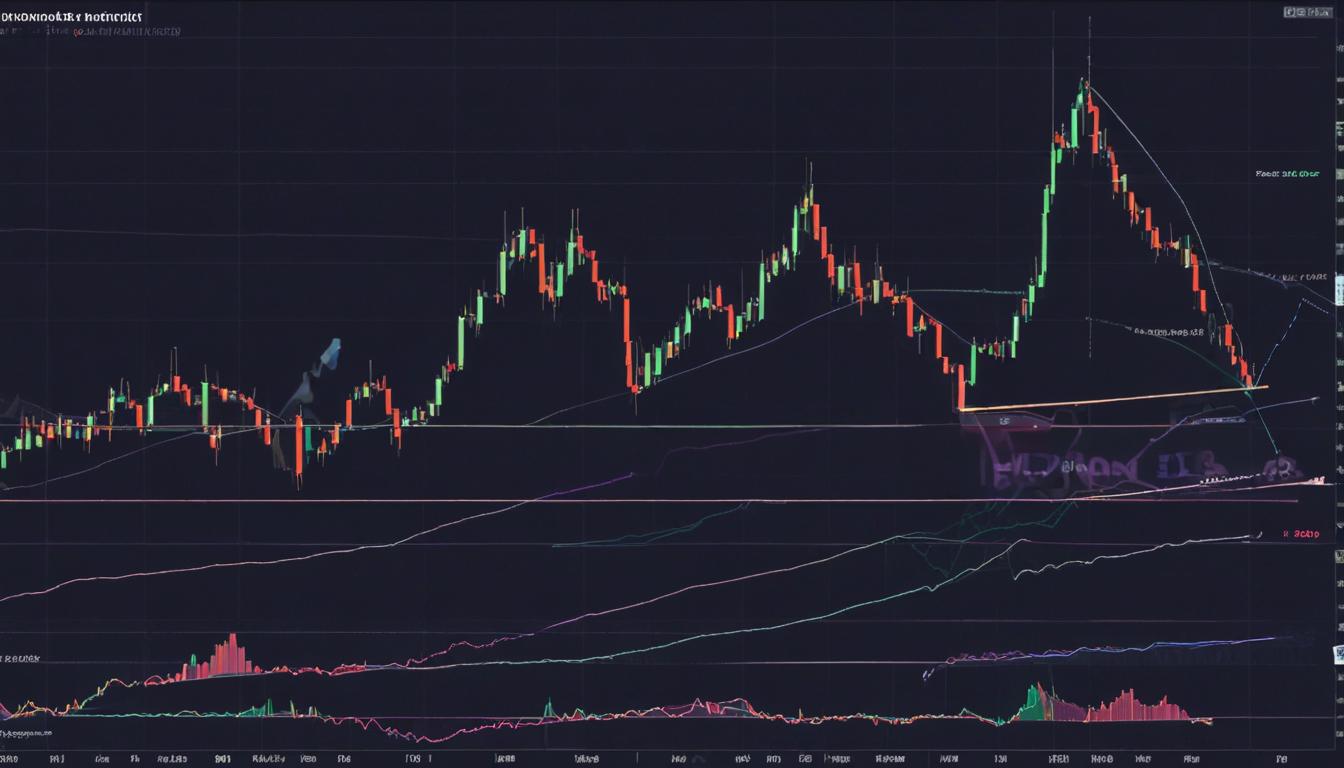
Task: Open the timeframe dropdown next to the symbol name
Action: coord(160,16)
